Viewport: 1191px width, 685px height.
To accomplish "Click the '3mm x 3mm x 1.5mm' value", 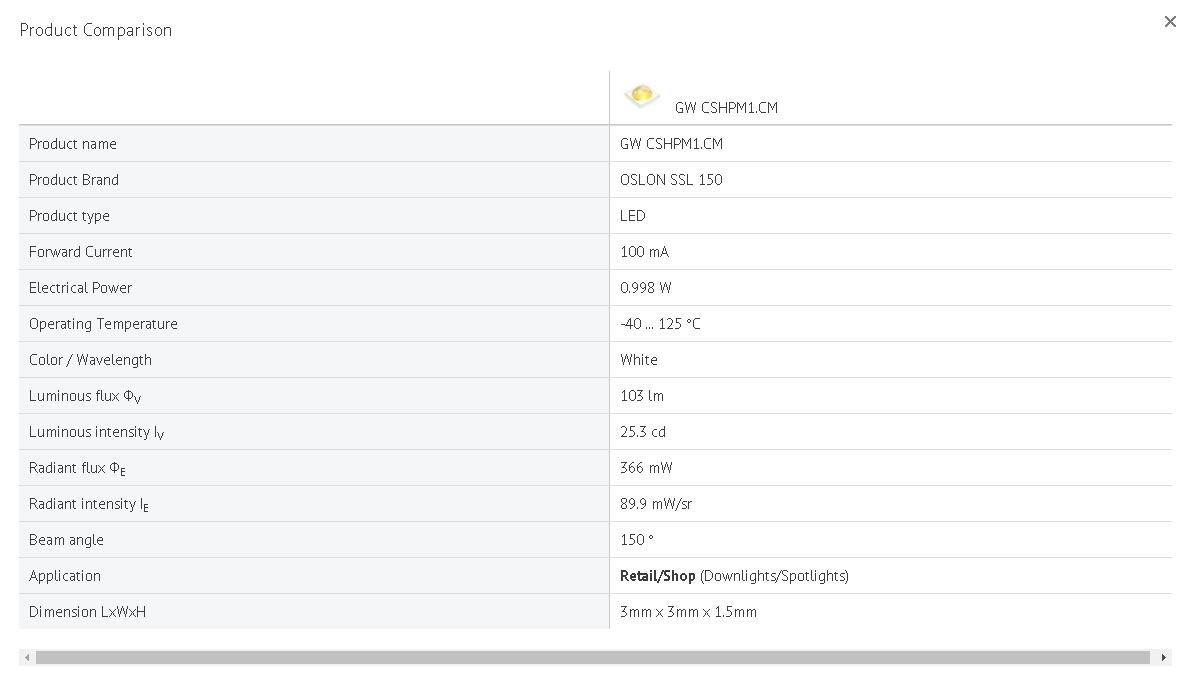I will (x=688, y=612).
